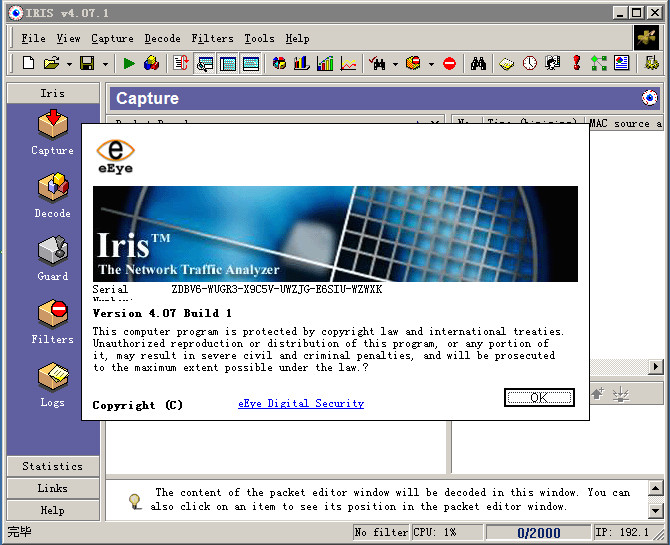Open the Capture menu
This screenshot has height=545, width=670.
(x=112, y=38)
